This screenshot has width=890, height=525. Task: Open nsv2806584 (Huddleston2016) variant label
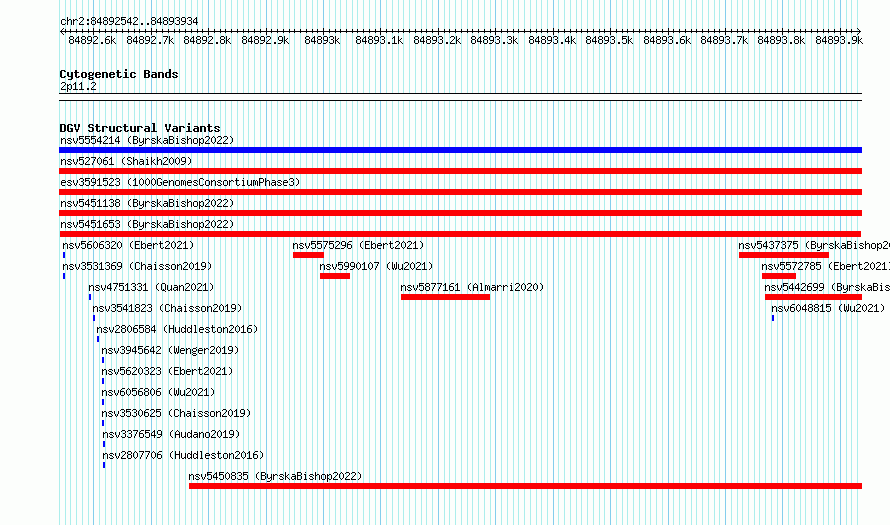coord(177,329)
